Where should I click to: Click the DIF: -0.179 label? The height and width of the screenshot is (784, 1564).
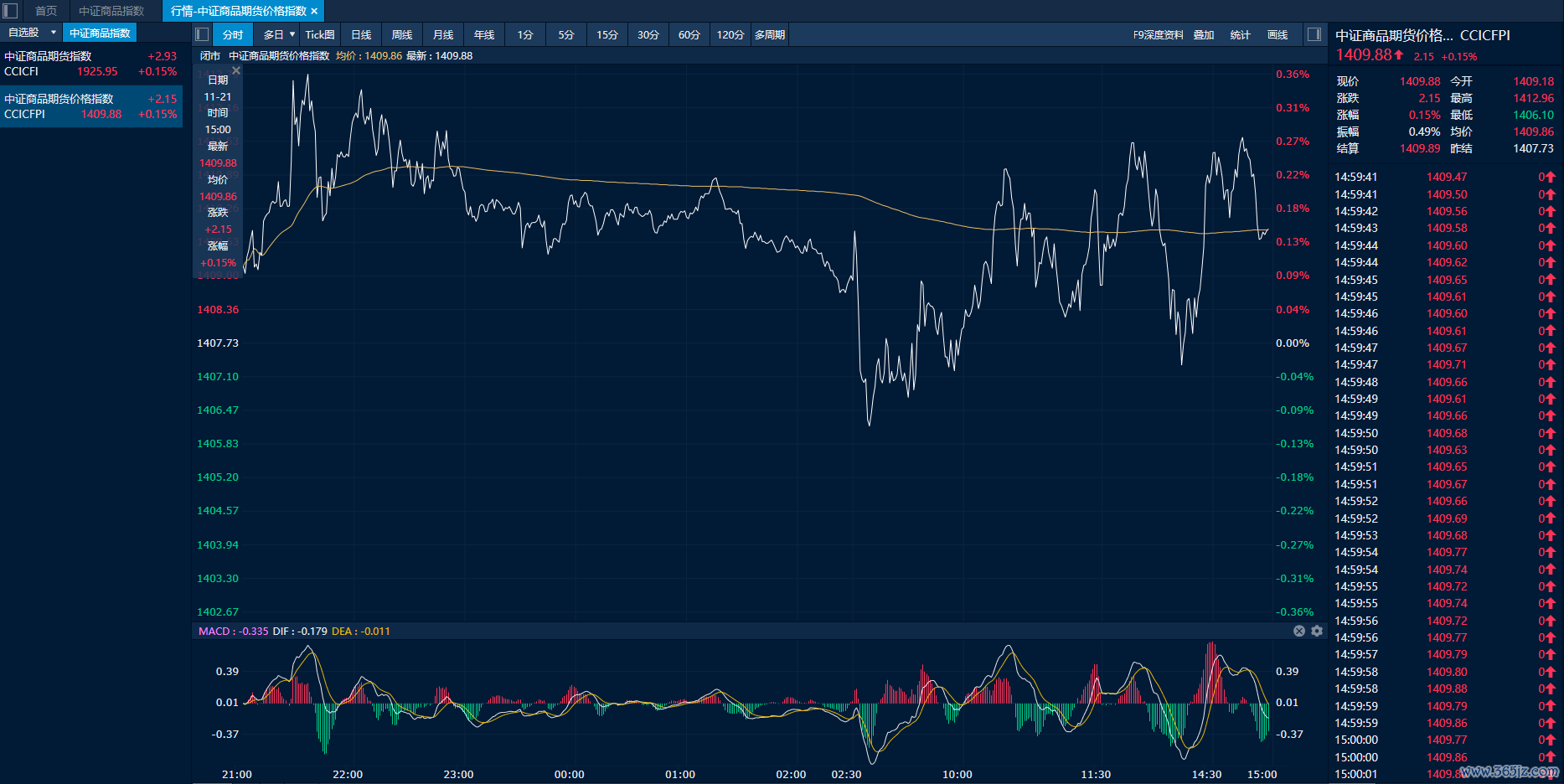300,631
